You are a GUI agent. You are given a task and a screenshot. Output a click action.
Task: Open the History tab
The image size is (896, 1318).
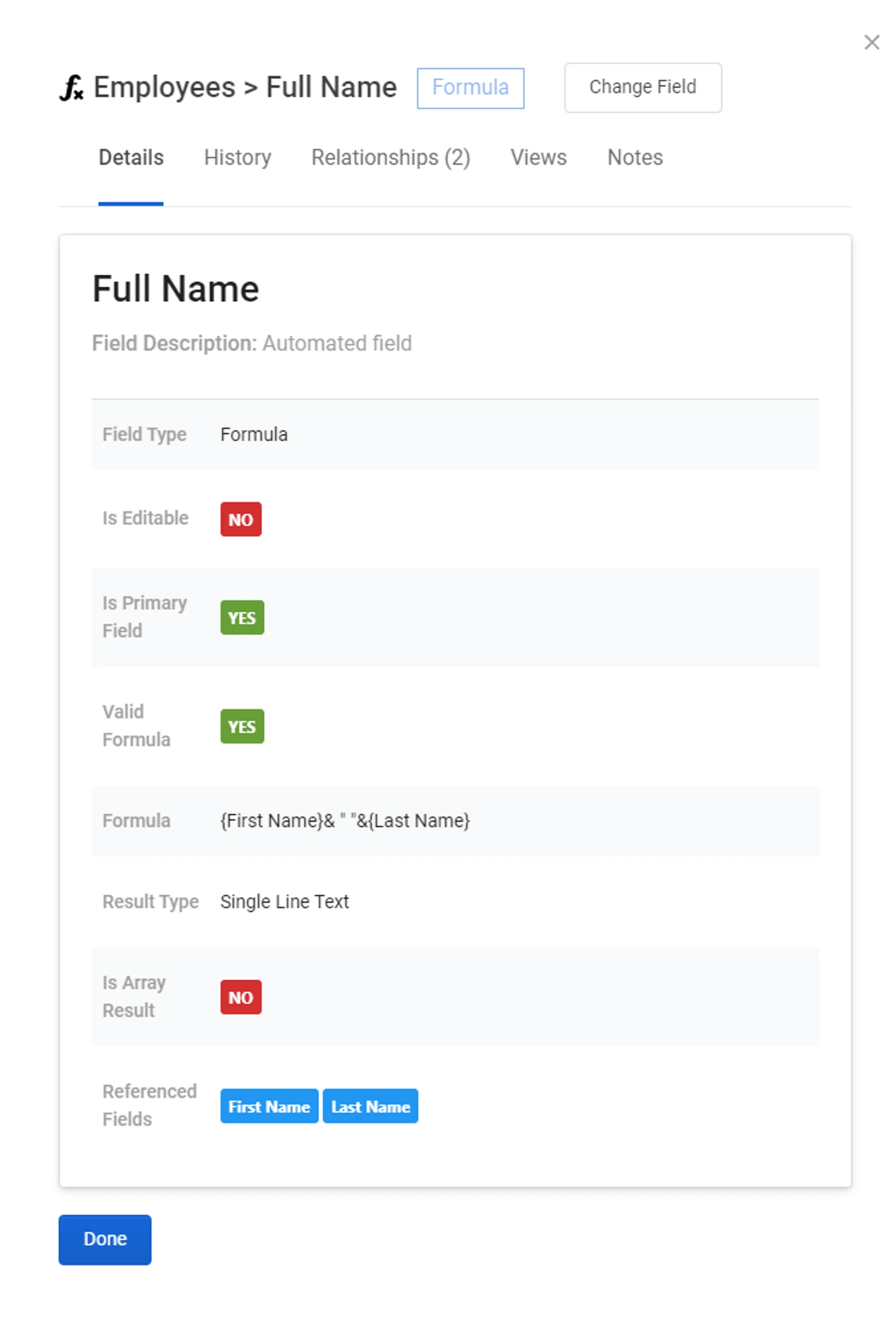coord(237,157)
